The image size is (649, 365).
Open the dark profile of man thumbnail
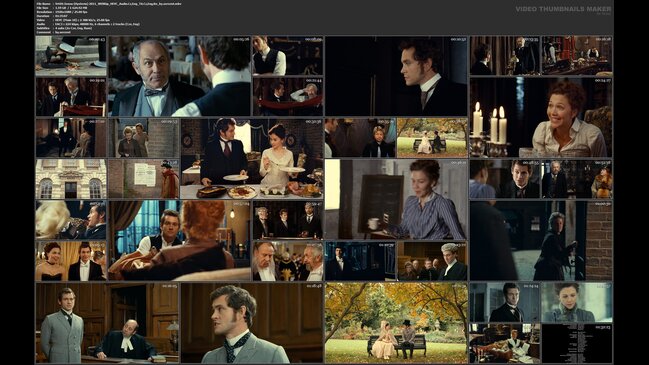coord(396,76)
